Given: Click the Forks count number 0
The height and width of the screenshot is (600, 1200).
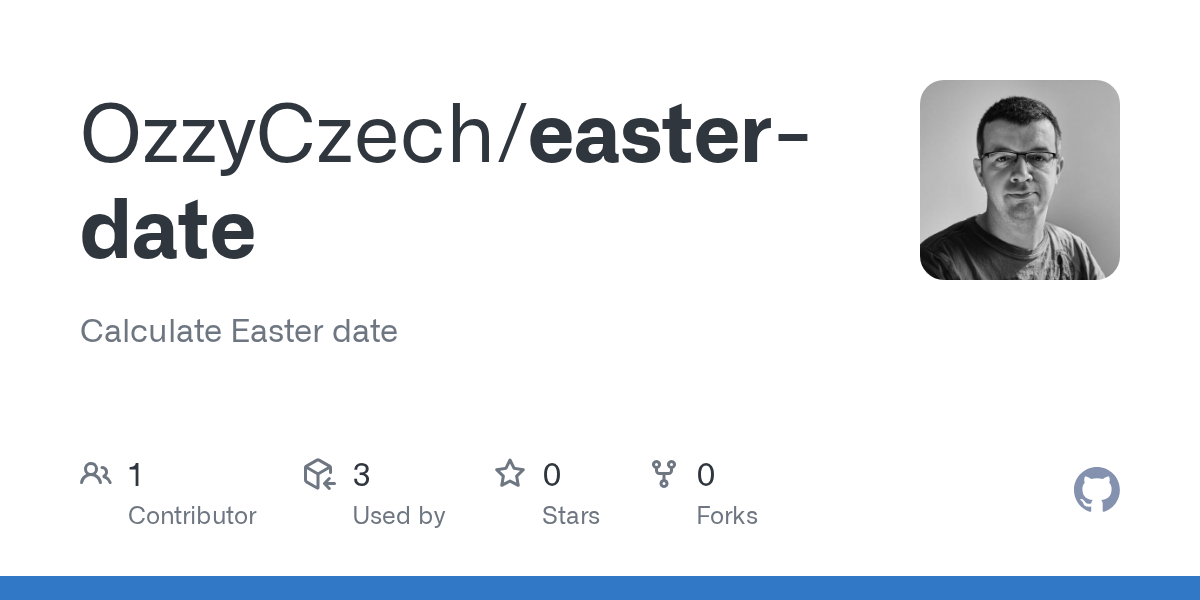Looking at the screenshot, I should pyautogui.click(x=705, y=475).
